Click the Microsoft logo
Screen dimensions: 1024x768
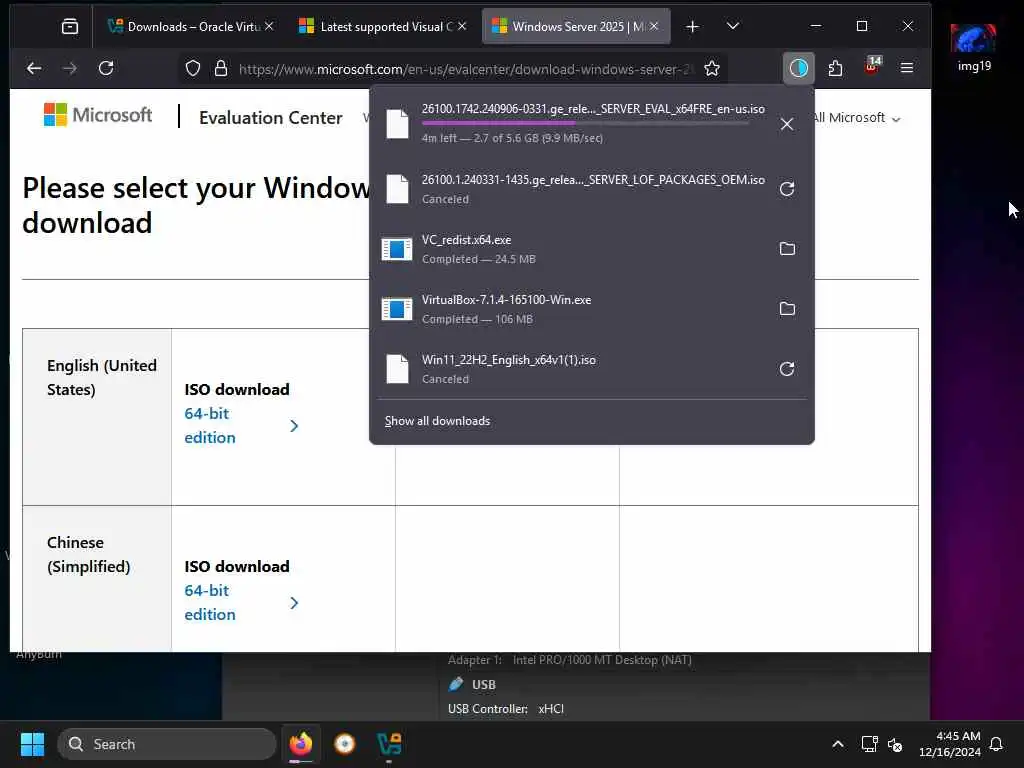(x=98, y=115)
